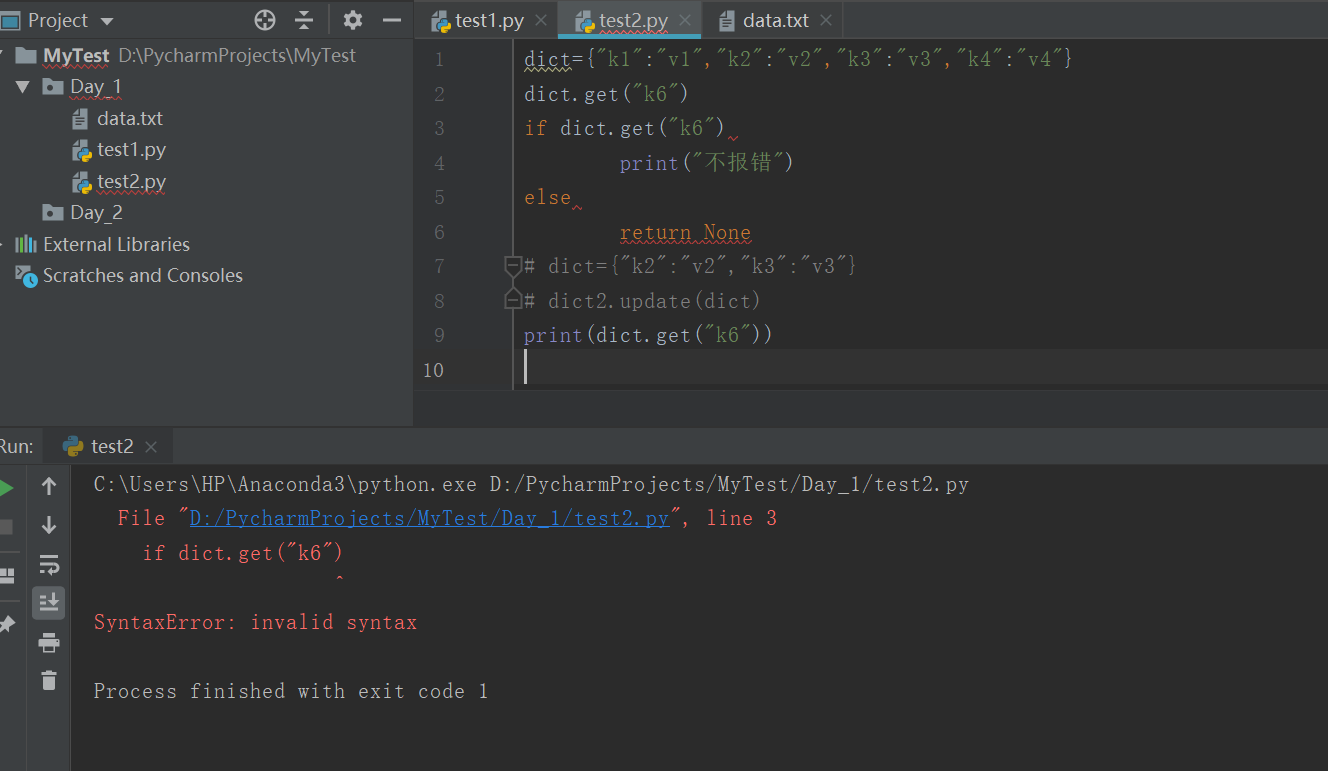Click 'SyntaxError: invalid syntax' console message
Viewport: 1328px width, 771px height.
pos(255,622)
